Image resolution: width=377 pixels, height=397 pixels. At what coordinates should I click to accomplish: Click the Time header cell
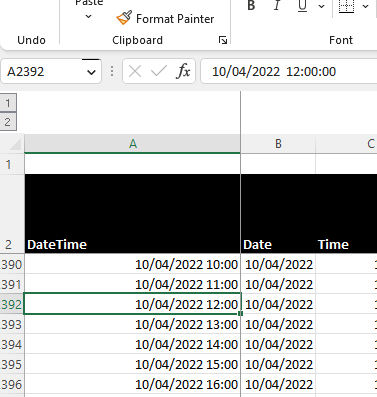tap(347, 214)
